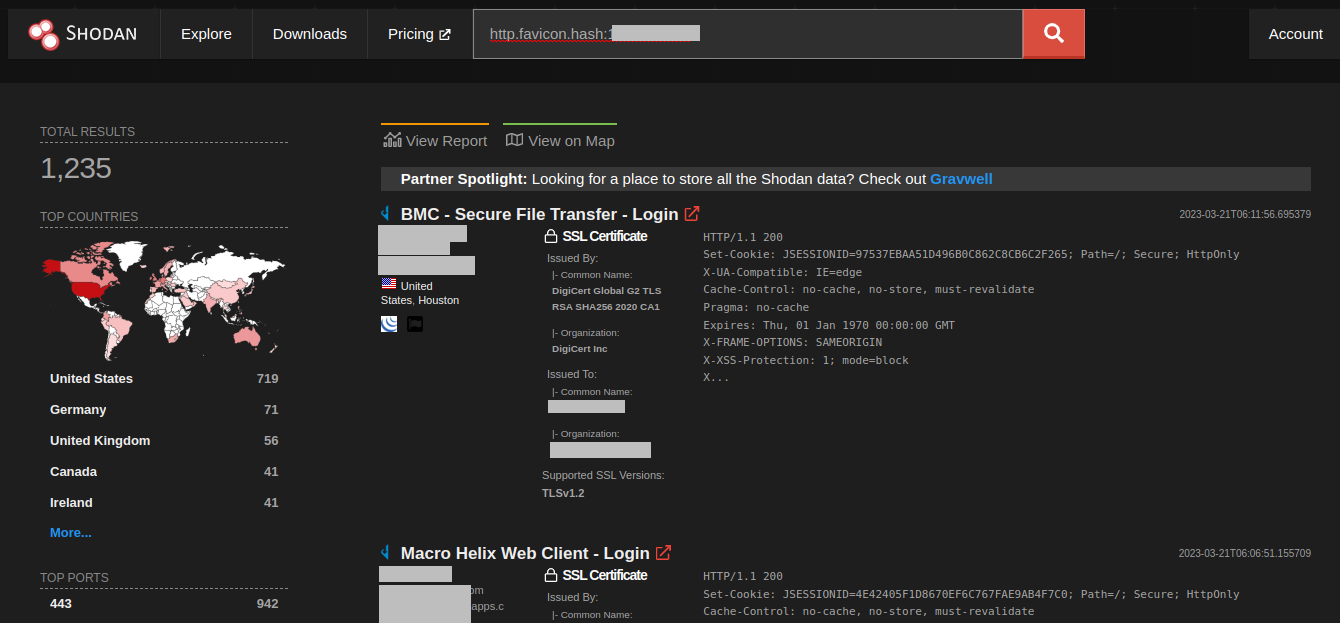Click the TLSv1.2 supported version text

point(563,493)
